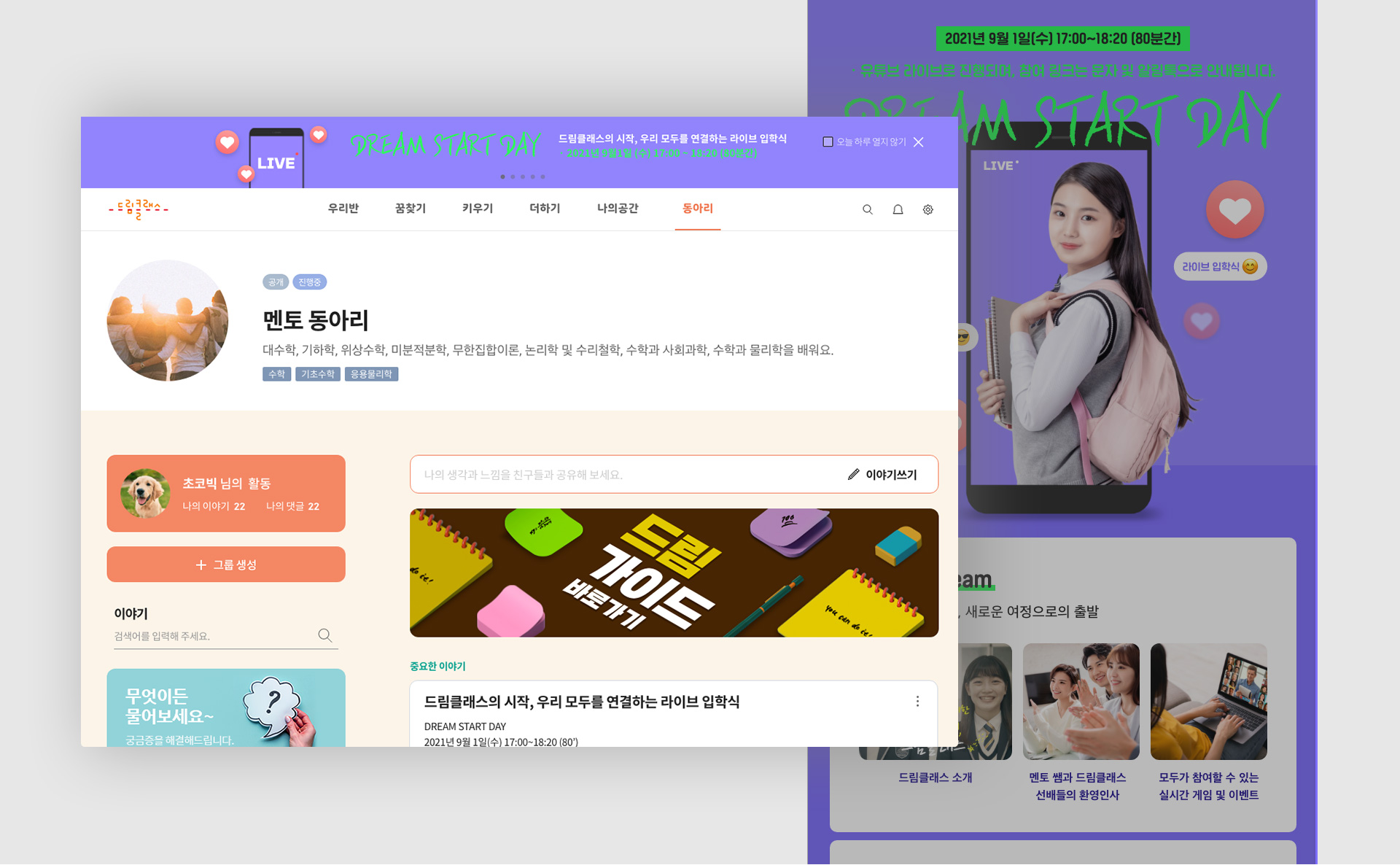
Task: Click the 응용물리학 tag
Action: [371, 374]
